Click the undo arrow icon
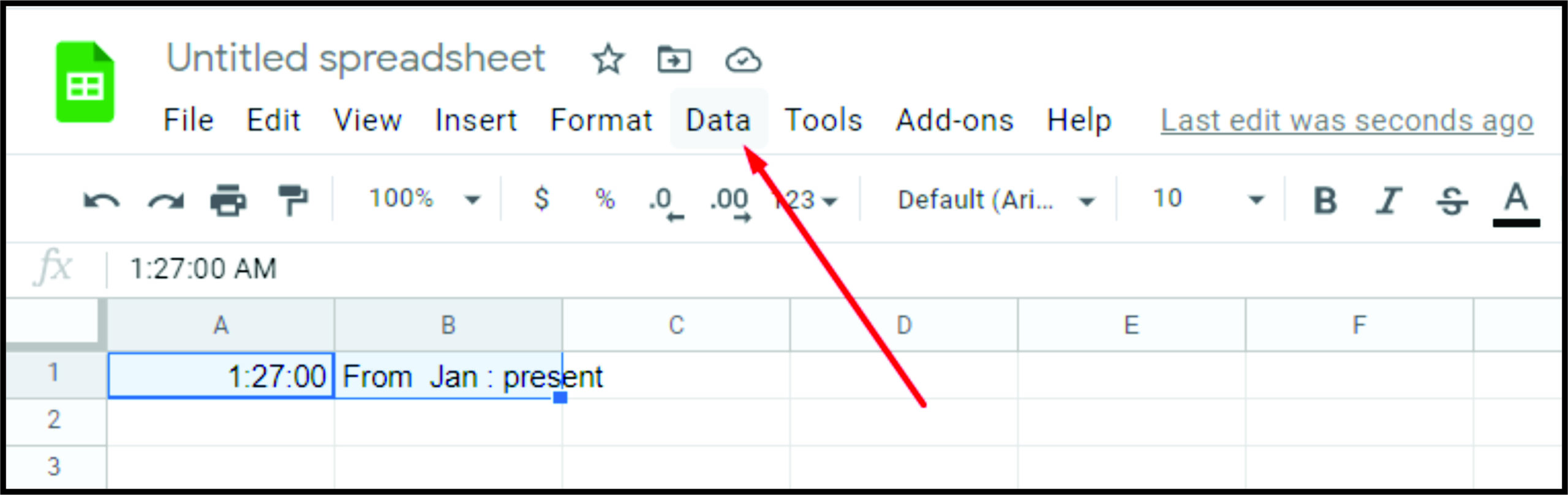This screenshot has width=1568, height=495. coord(101,200)
